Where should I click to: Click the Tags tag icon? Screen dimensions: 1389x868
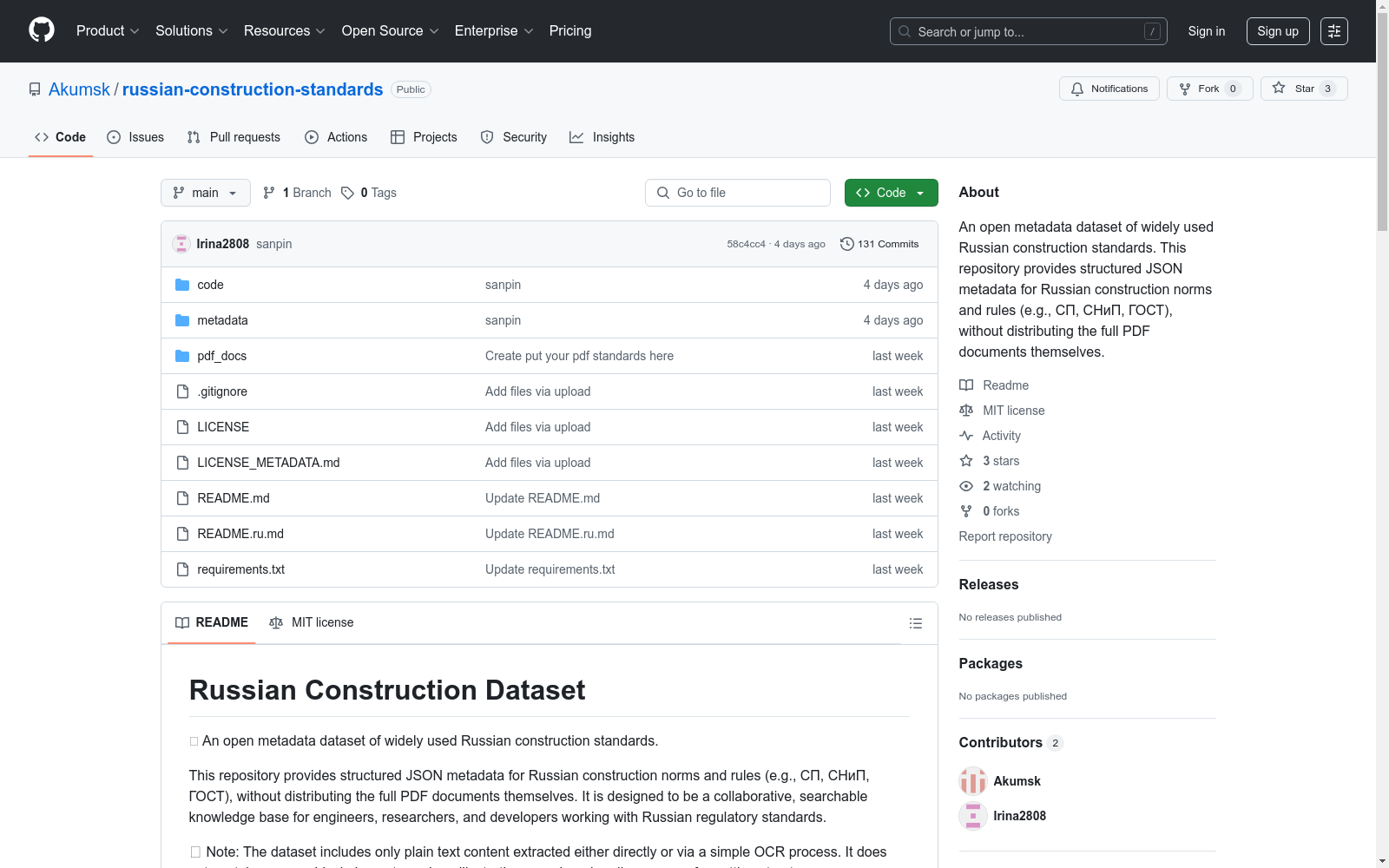click(347, 193)
